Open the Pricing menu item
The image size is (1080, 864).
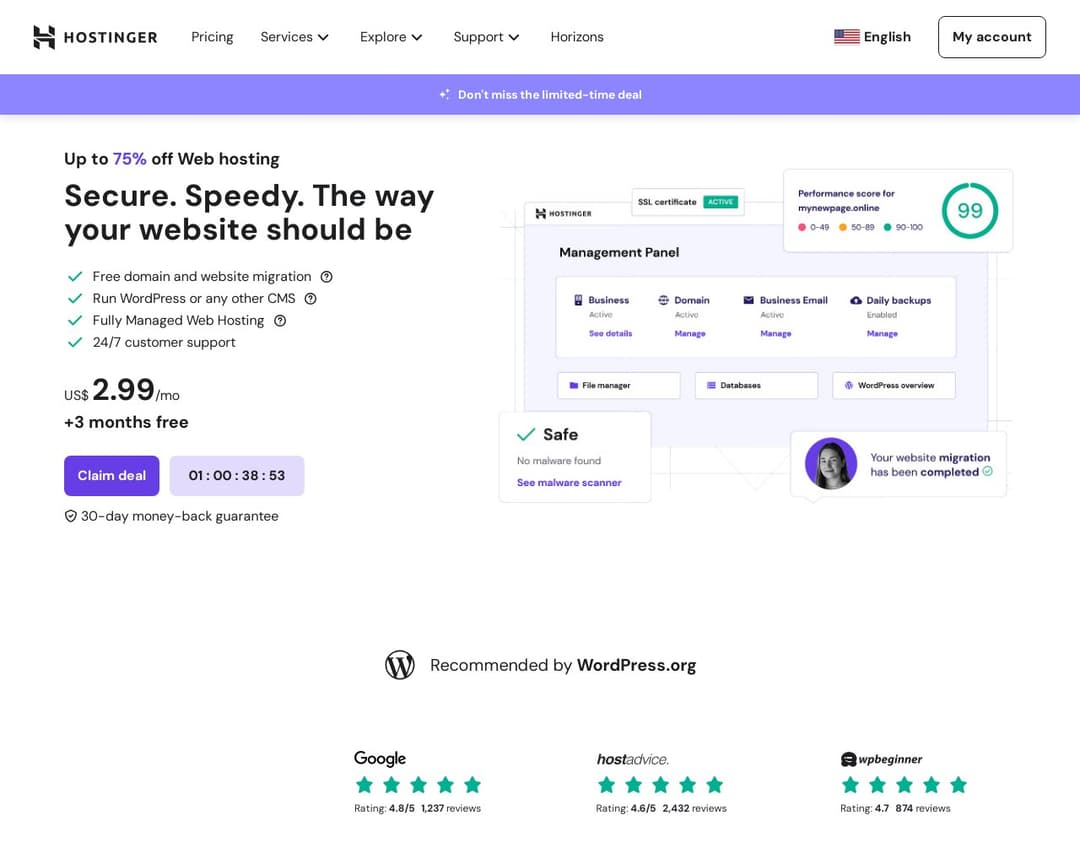pos(212,37)
